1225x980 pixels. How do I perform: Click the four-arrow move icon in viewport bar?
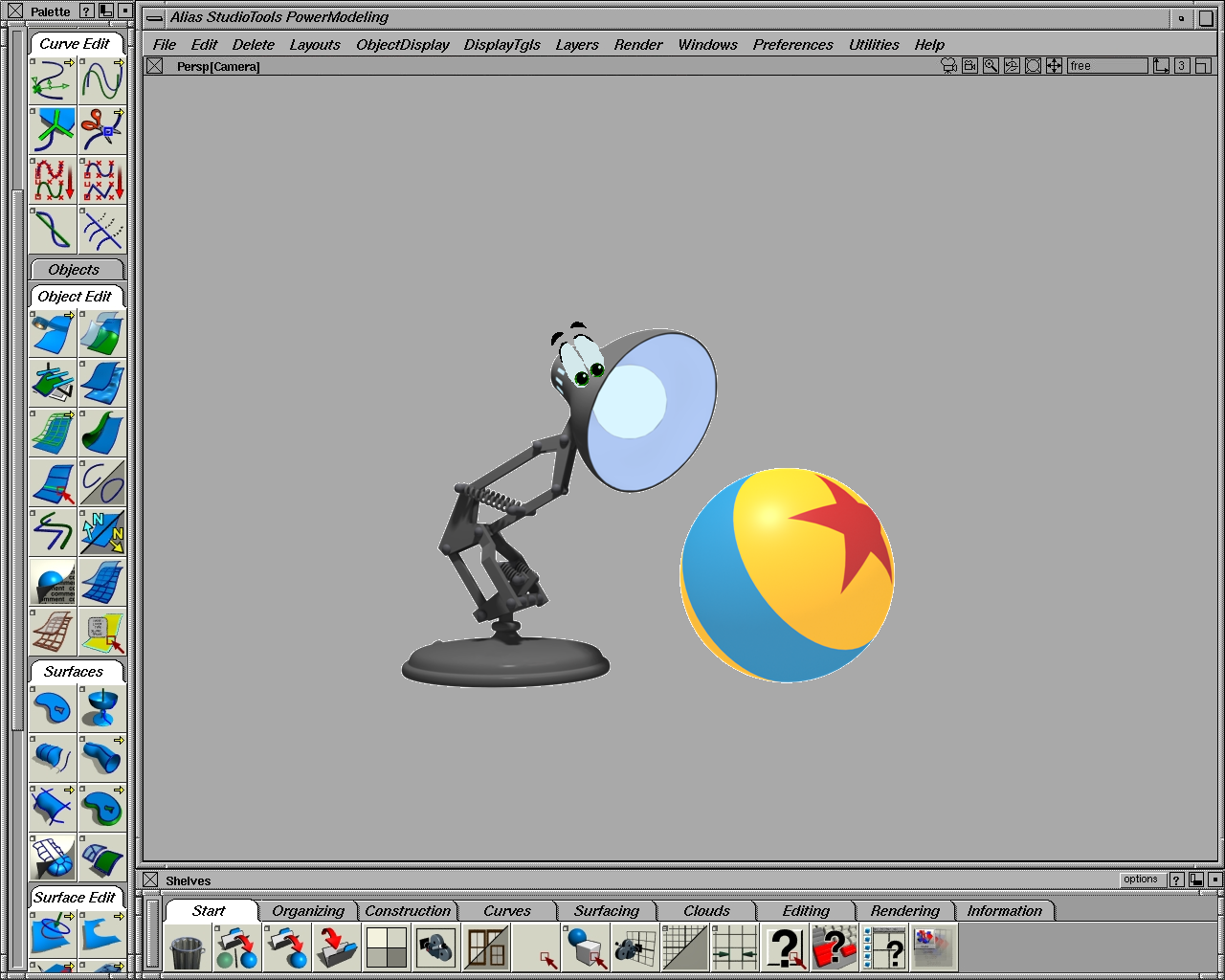click(x=1055, y=66)
